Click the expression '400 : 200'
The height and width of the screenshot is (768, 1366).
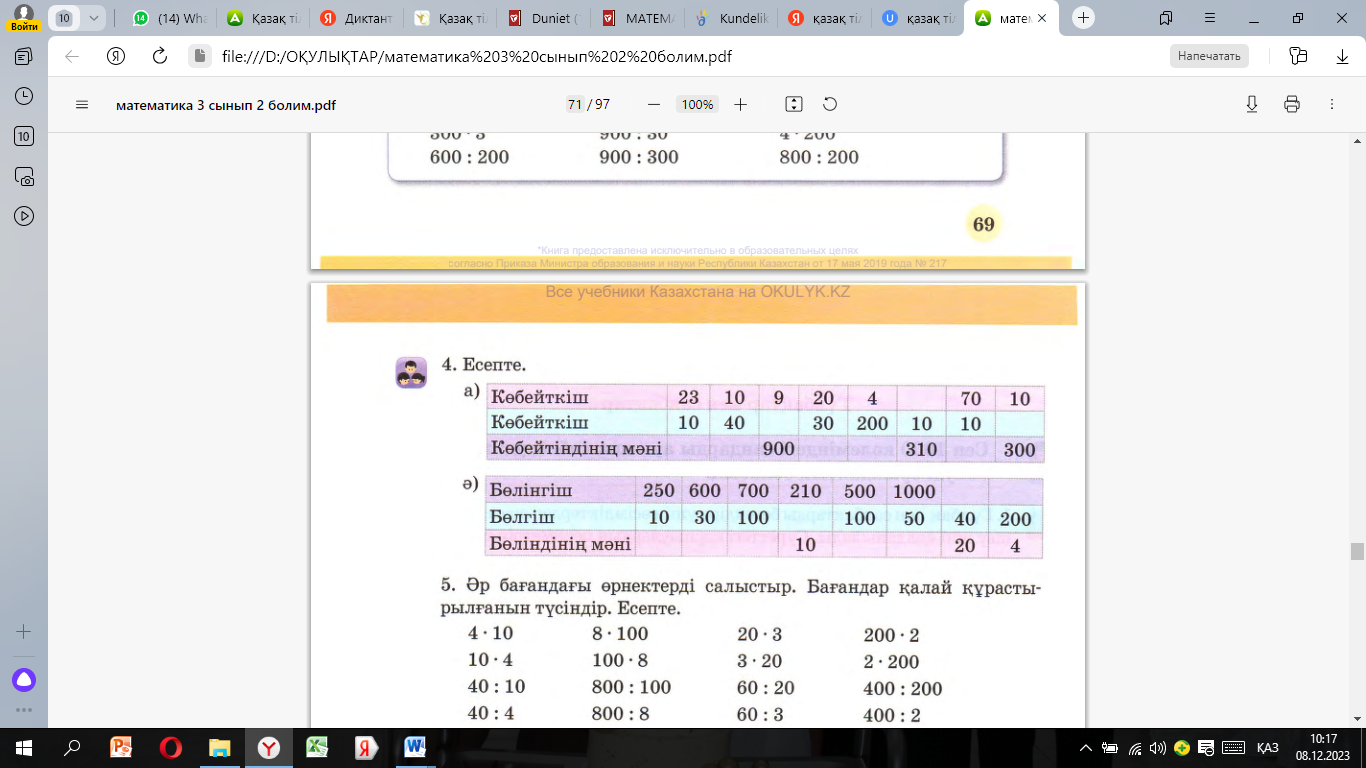[x=903, y=689]
